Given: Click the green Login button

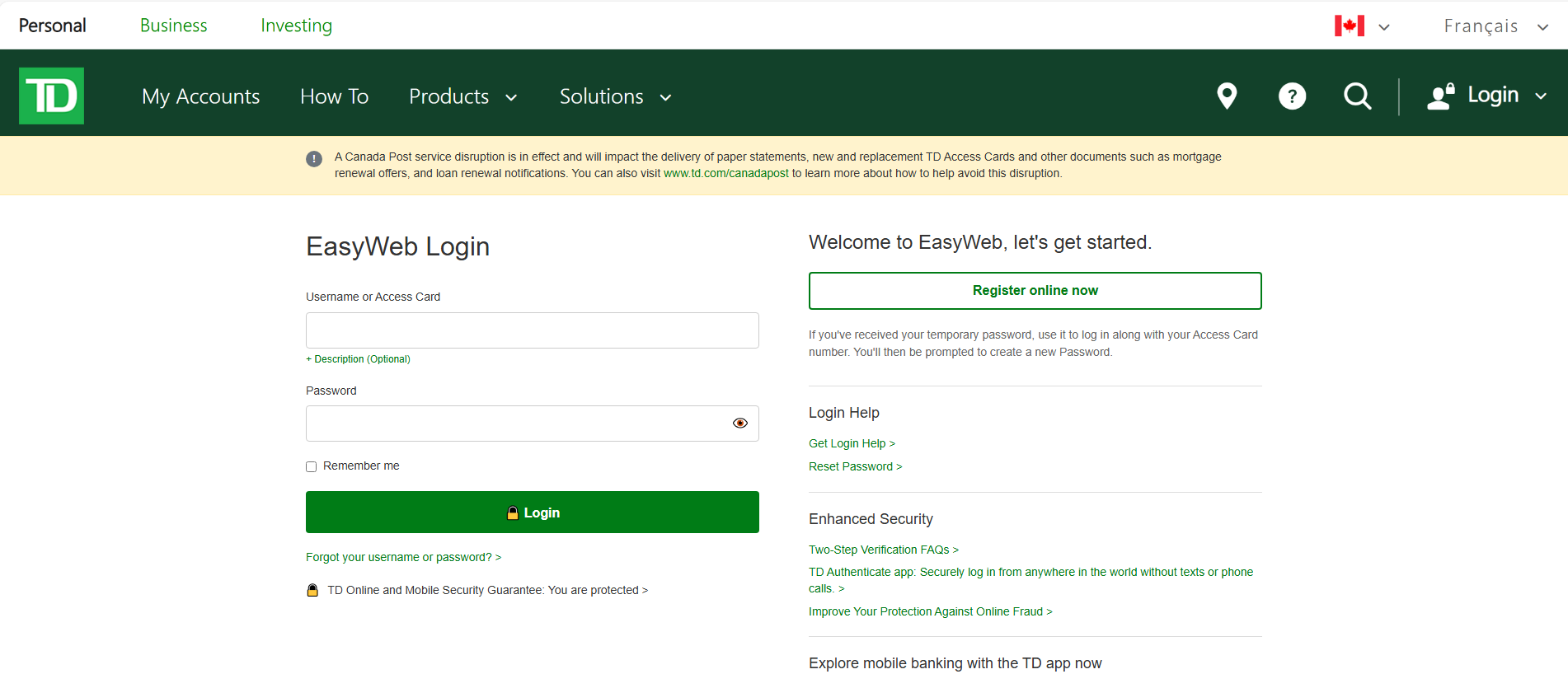Looking at the screenshot, I should point(533,513).
